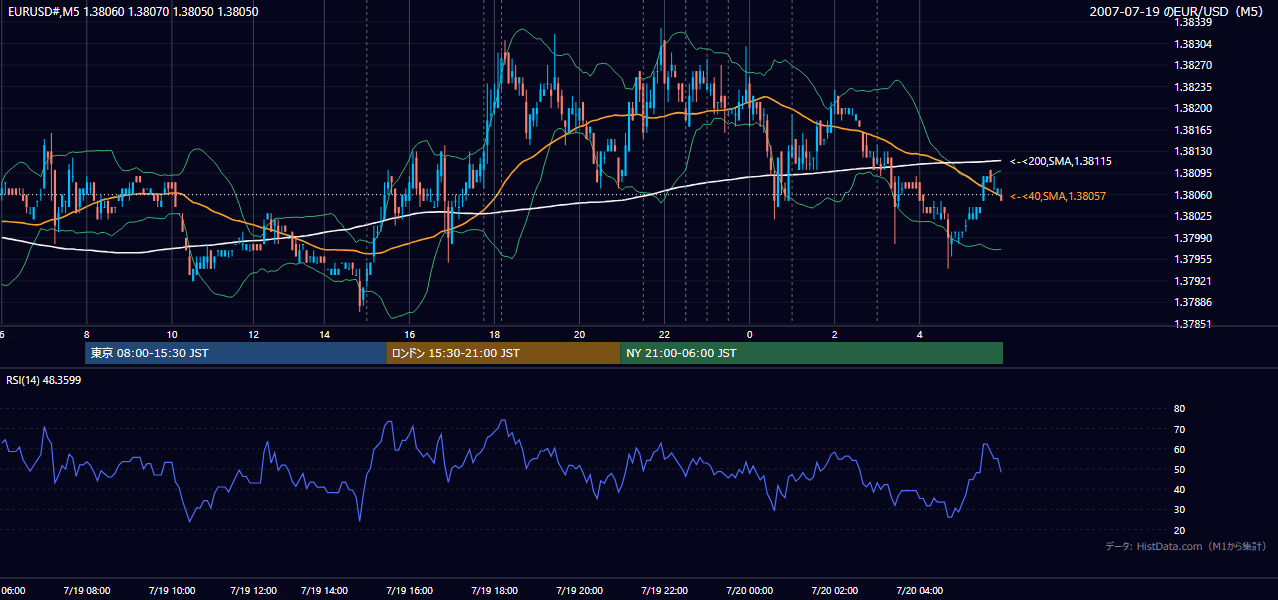The height and width of the screenshot is (600, 1278).
Task: Click the 7/19 18:00 time axis label
Action: point(494,591)
